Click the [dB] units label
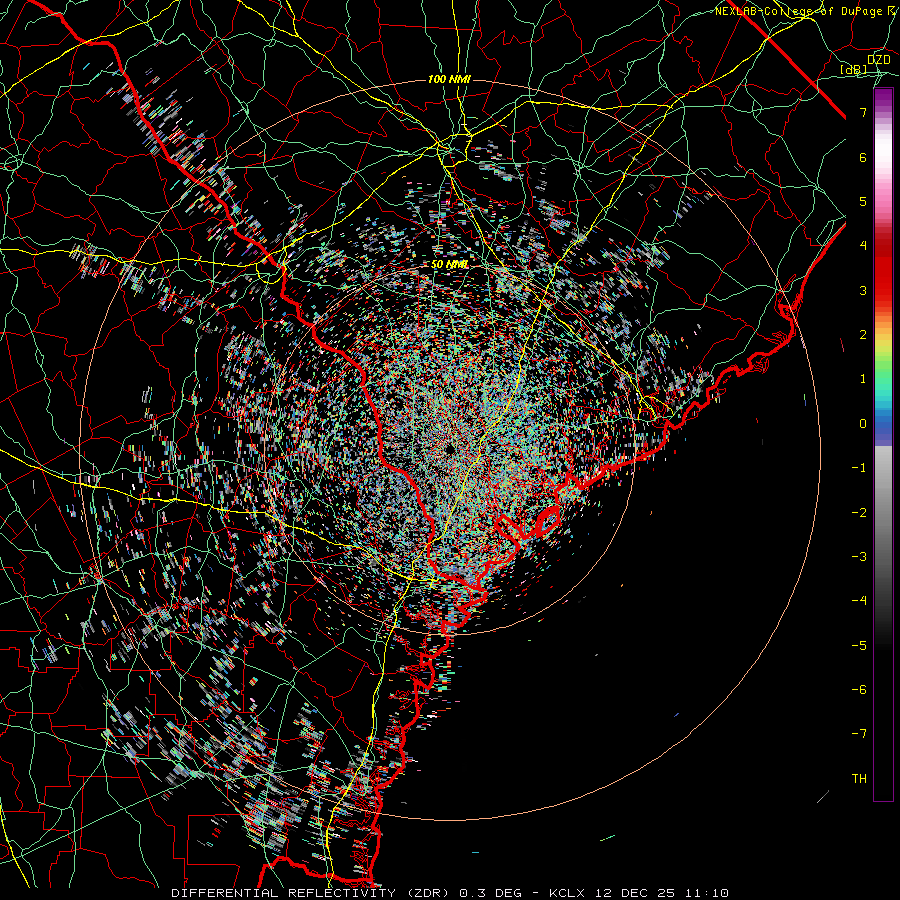The width and height of the screenshot is (900, 900). click(854, 69)
